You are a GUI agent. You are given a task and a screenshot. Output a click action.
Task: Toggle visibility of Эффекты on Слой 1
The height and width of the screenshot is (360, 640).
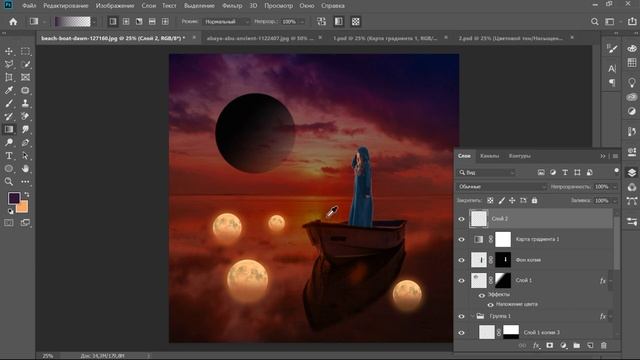coord(482,295)
